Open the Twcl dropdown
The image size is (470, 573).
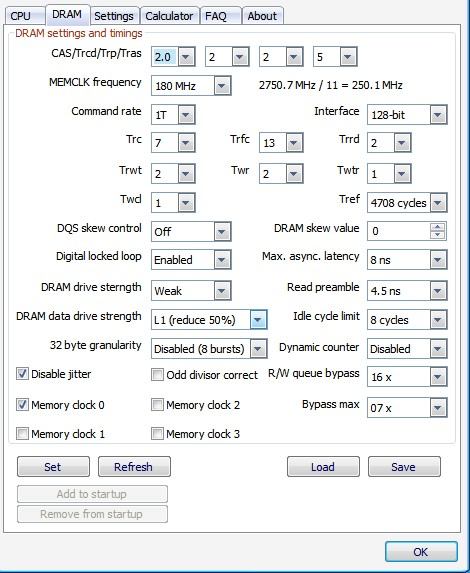[x=173, y=203]
